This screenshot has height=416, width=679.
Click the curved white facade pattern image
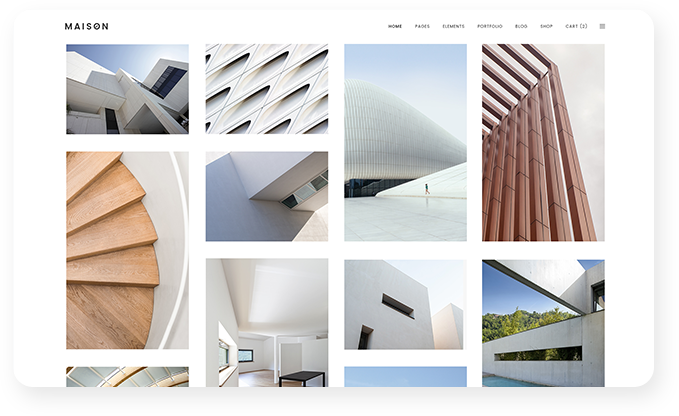click(266, 89)
